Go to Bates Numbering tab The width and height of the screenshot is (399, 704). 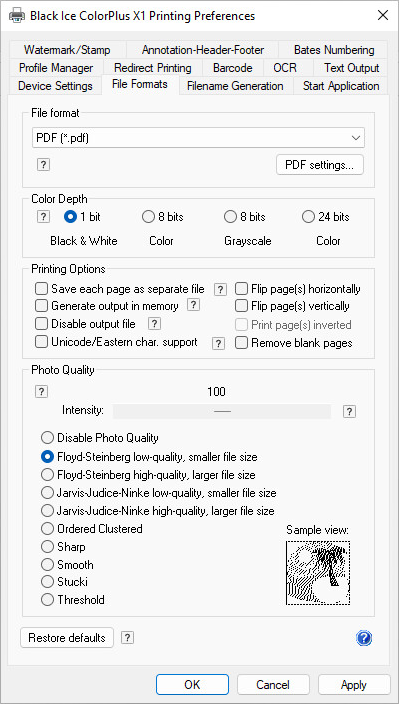(334, 50)
